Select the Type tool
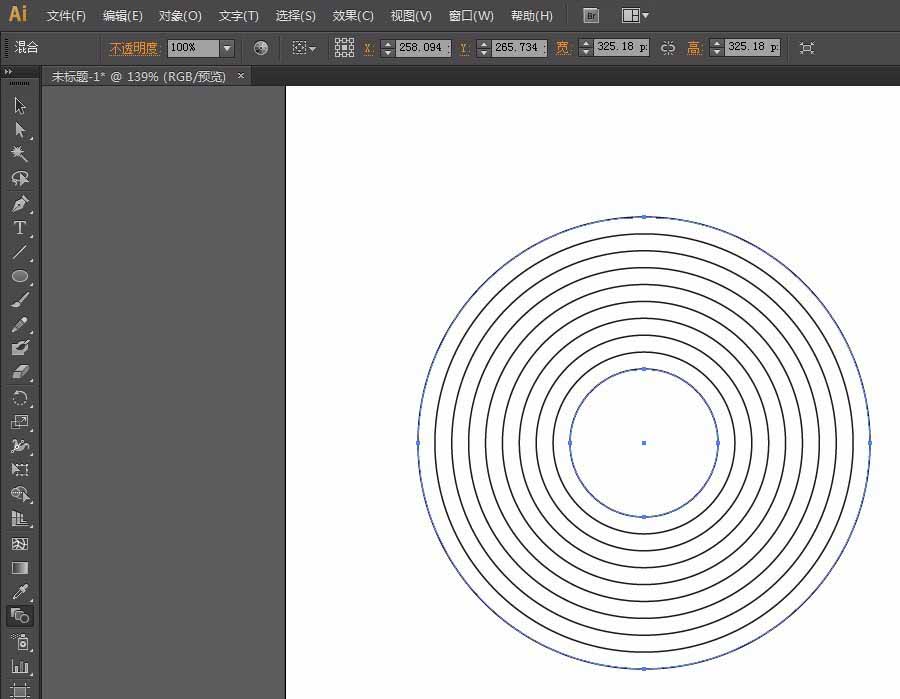 (x=20, y=228)
